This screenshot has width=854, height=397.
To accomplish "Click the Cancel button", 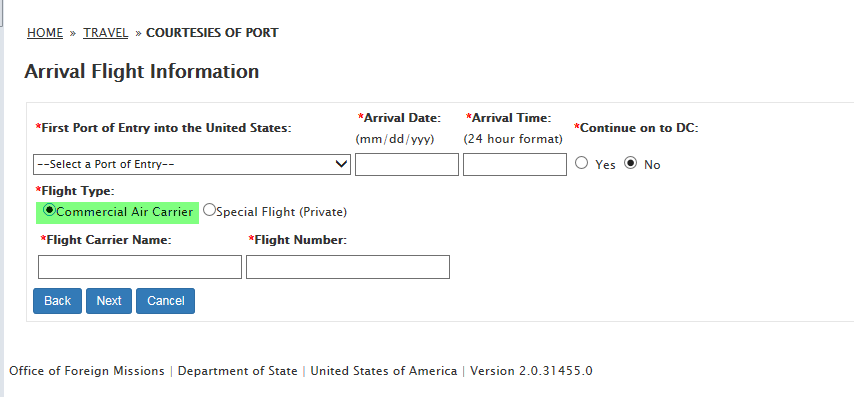I will click(x=166, y=301).
